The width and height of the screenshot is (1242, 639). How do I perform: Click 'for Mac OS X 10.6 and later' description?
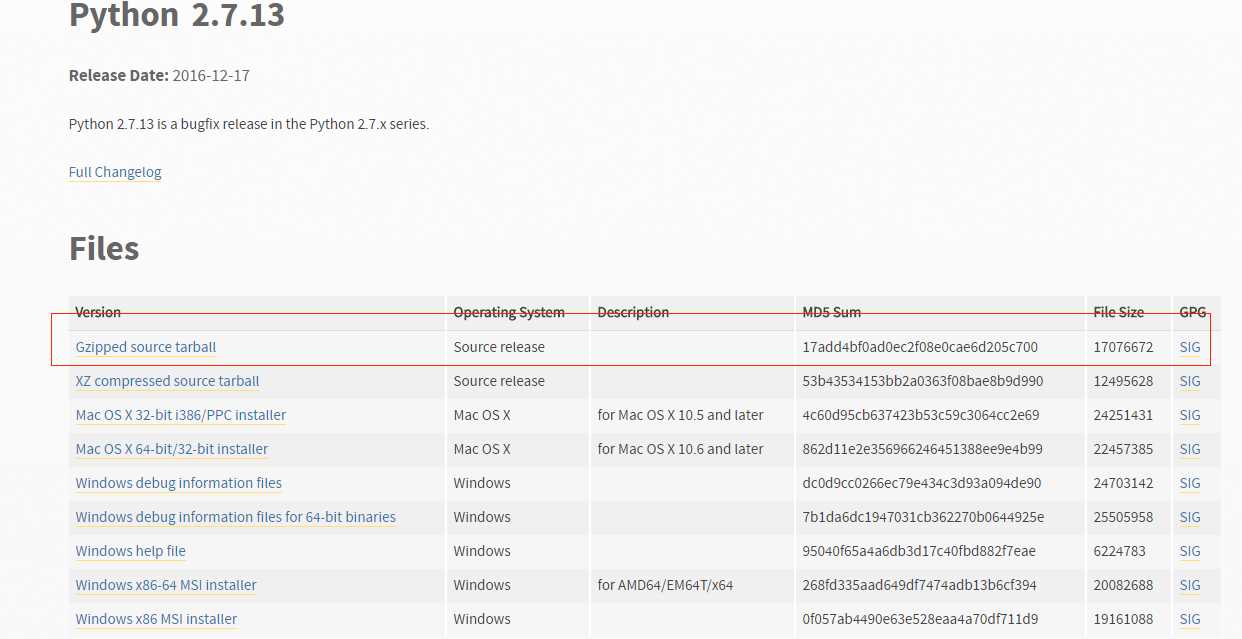680,449
